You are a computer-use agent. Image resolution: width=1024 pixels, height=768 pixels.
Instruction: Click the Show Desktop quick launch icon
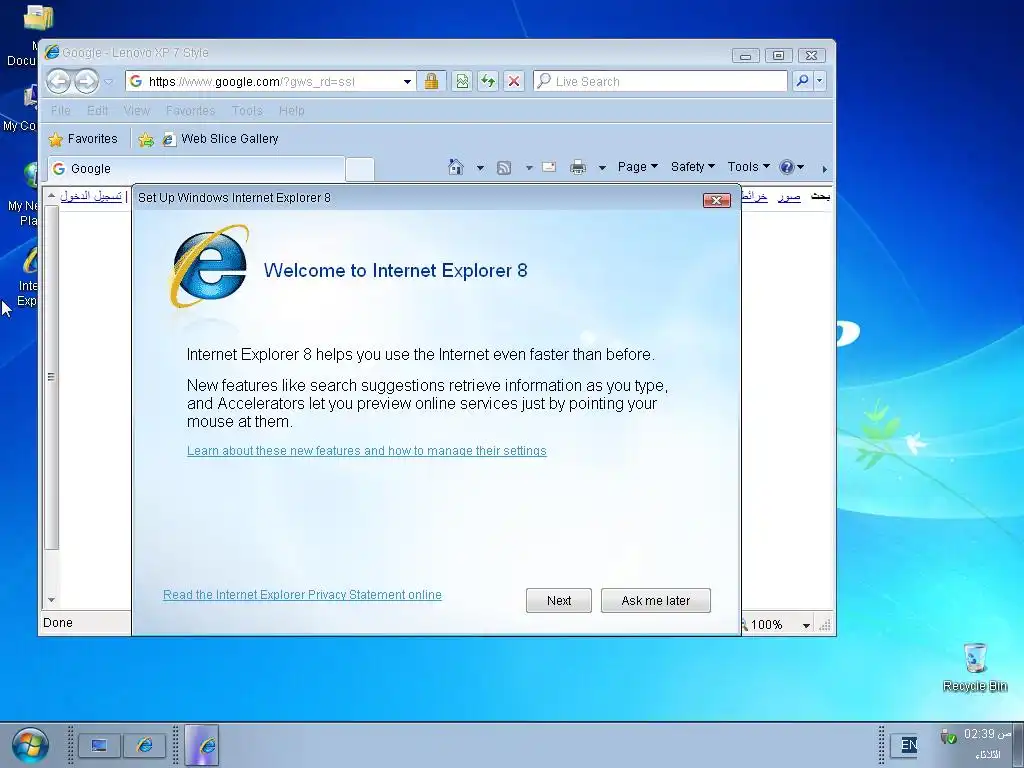click(x=99, y=745)
